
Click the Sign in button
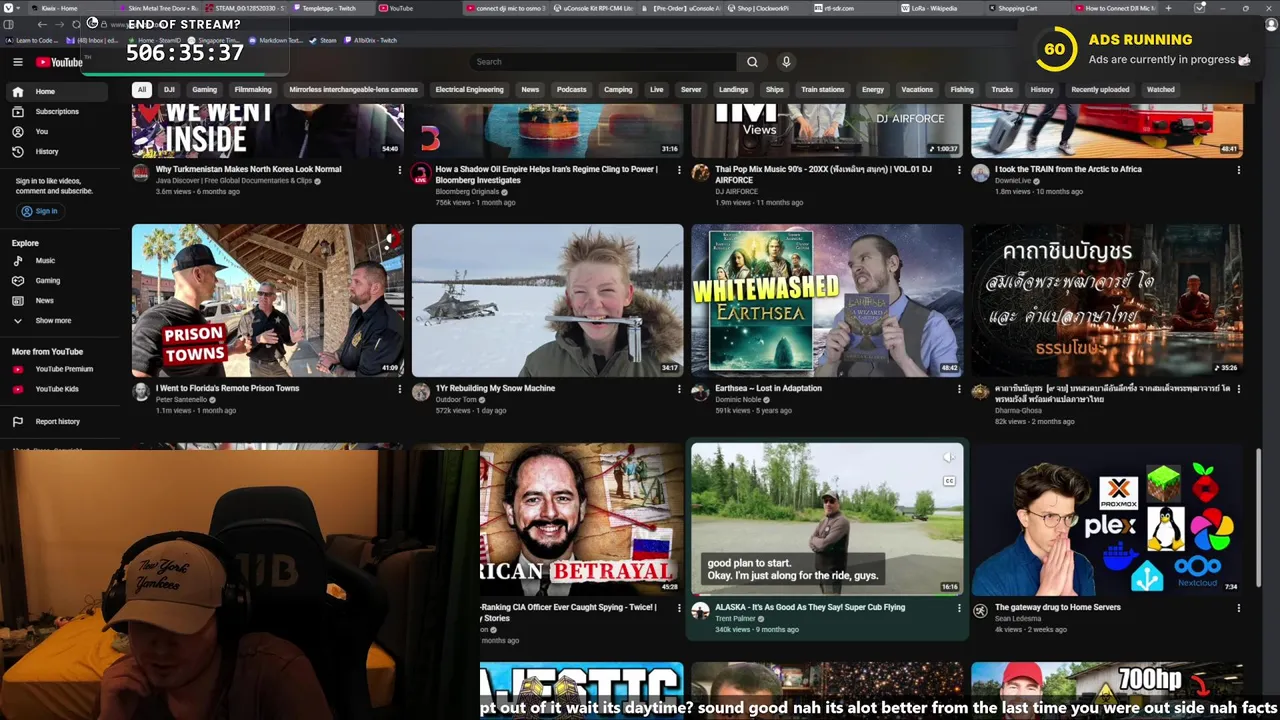click(40, 211)
